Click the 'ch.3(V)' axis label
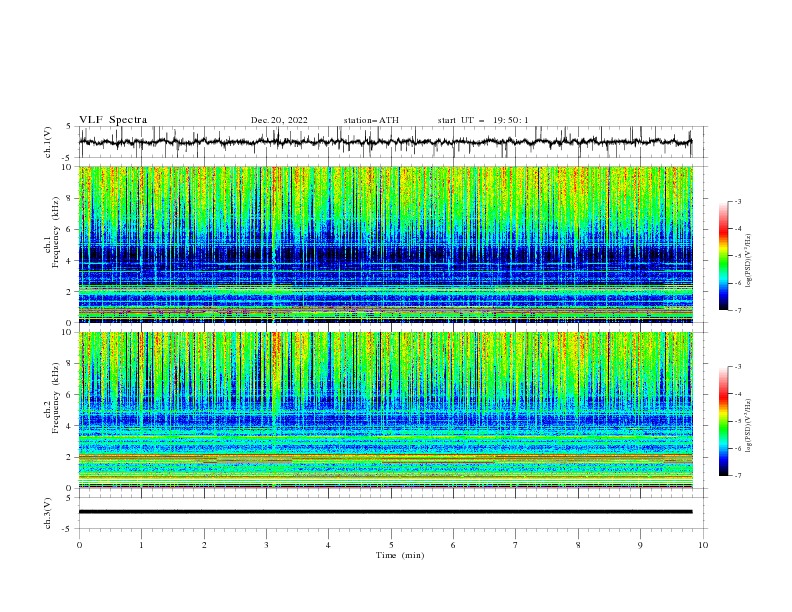Viewport: 792px width, 612px height. point(48,513)
